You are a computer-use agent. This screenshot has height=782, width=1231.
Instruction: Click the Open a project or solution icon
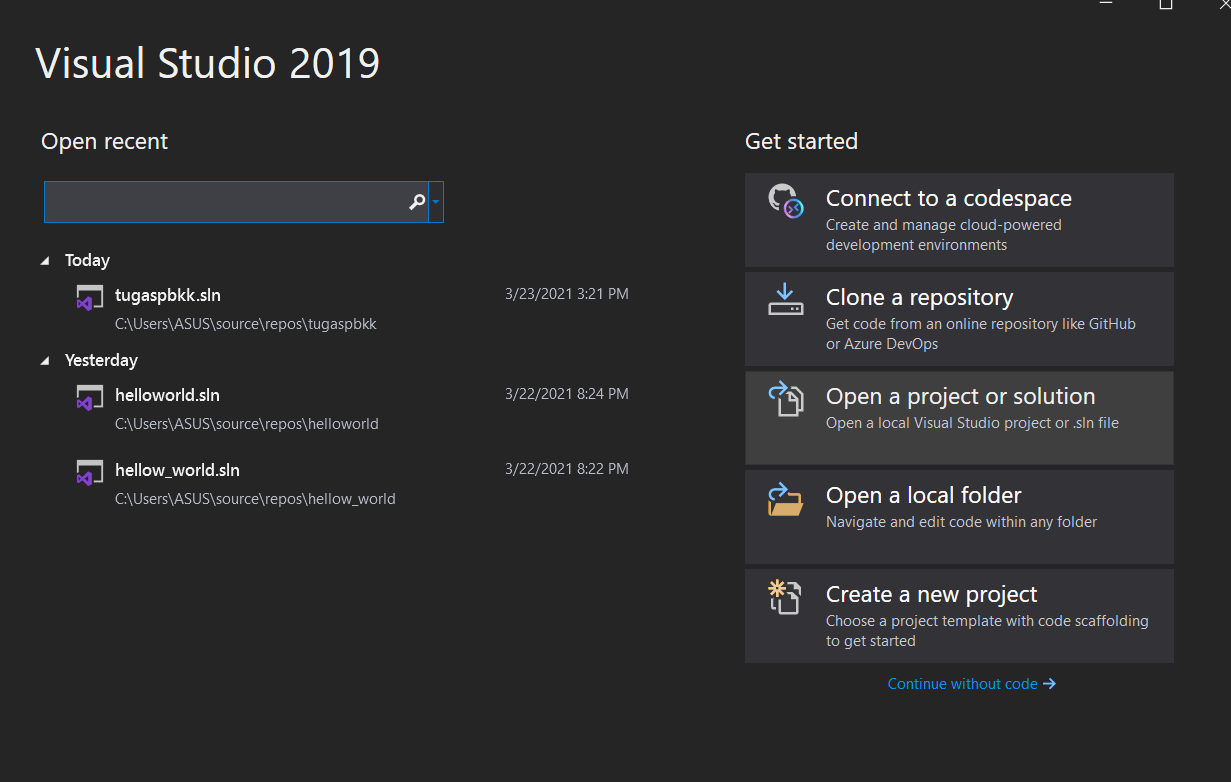(786, 398)
